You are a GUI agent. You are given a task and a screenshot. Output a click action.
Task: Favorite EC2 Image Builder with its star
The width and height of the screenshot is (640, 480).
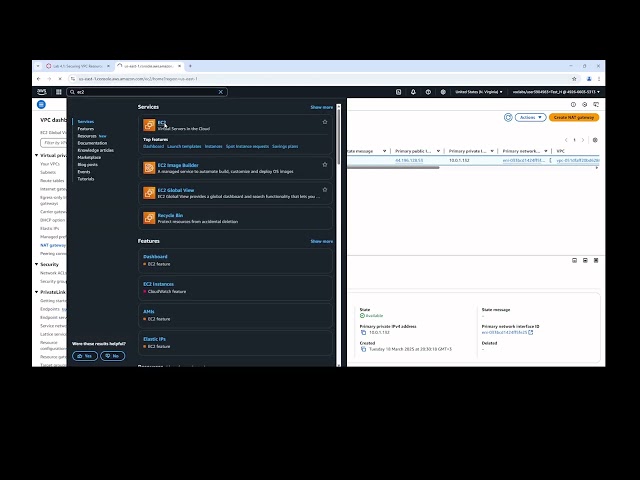point(325,164)
